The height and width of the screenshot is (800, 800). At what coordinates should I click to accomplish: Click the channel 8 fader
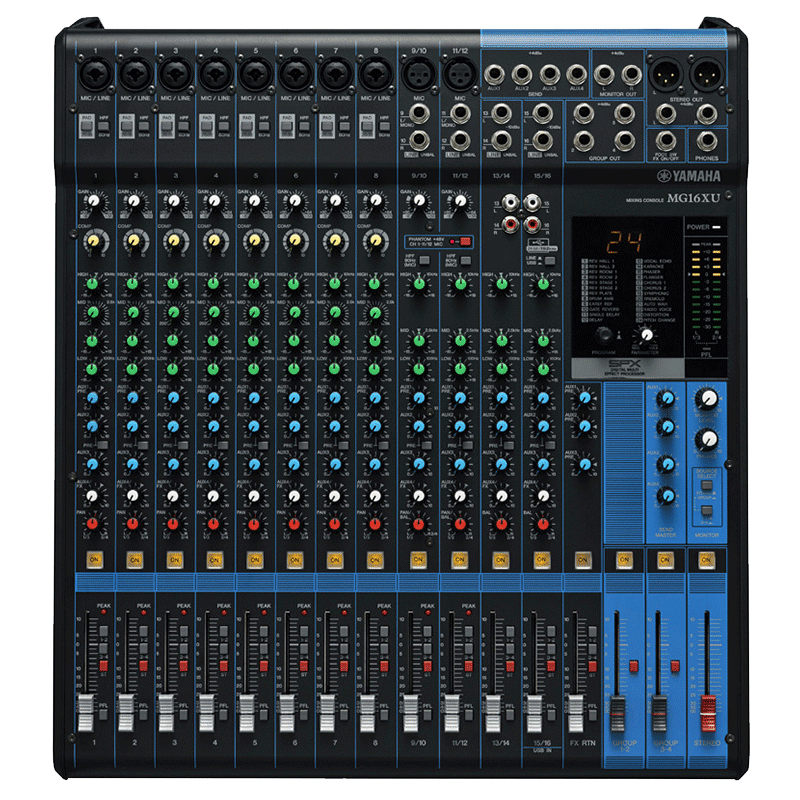point(367,712)
